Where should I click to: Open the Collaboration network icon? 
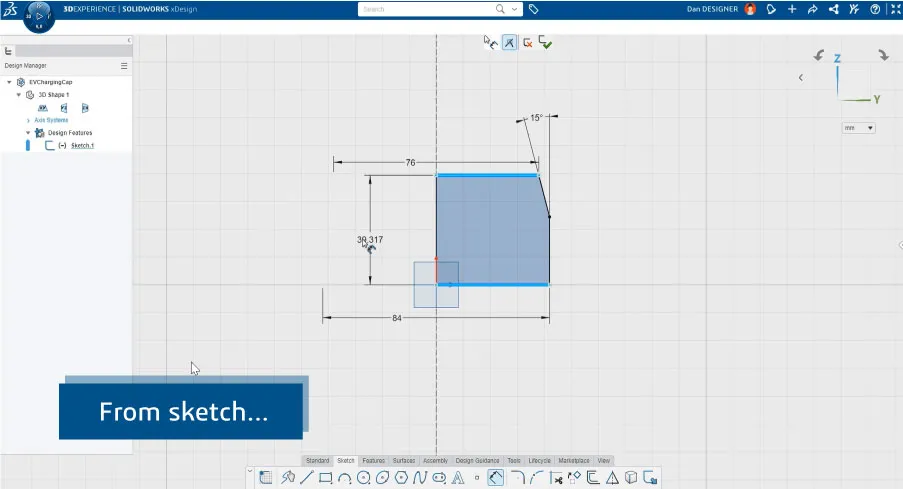[833, 9]
